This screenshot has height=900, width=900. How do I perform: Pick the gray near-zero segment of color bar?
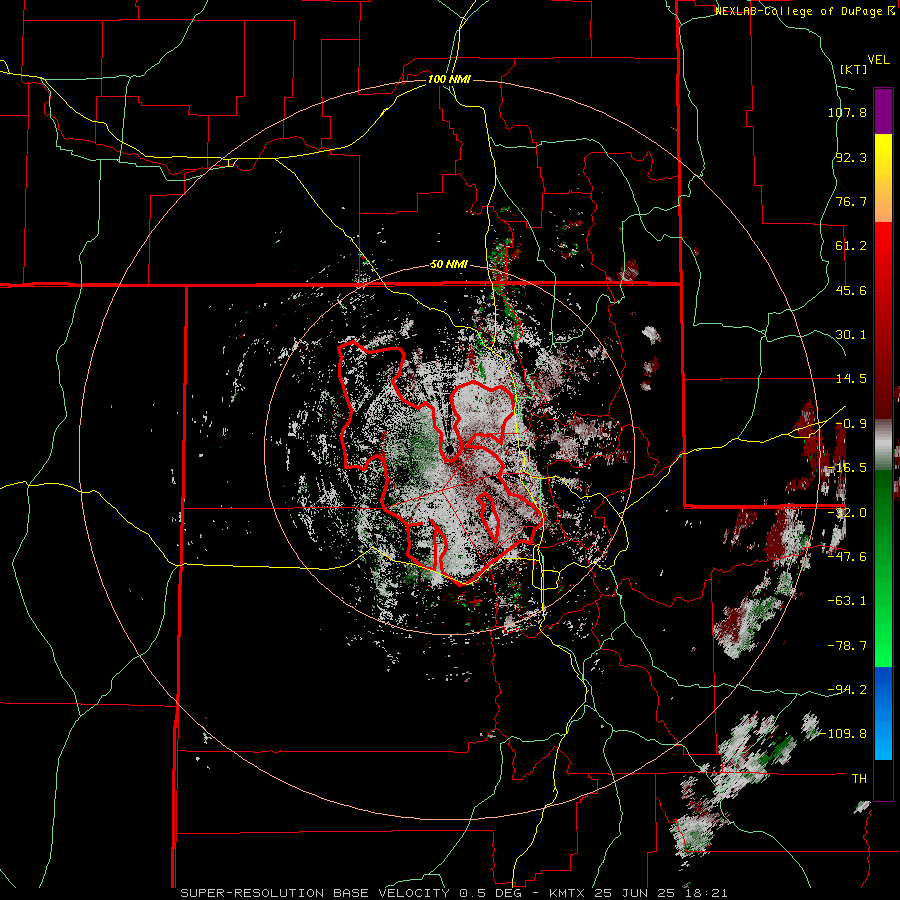click(x=883, y=442)
